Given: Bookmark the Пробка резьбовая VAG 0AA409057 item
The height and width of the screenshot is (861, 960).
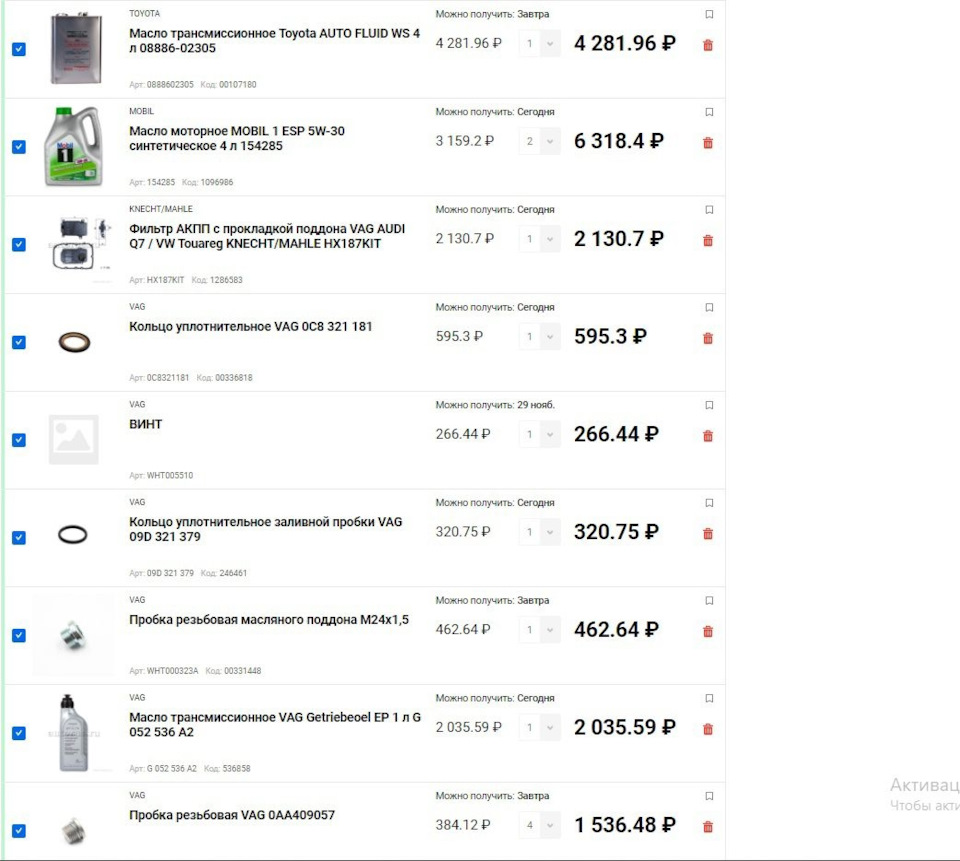Looking at the screenshot, I should [709, 797].
